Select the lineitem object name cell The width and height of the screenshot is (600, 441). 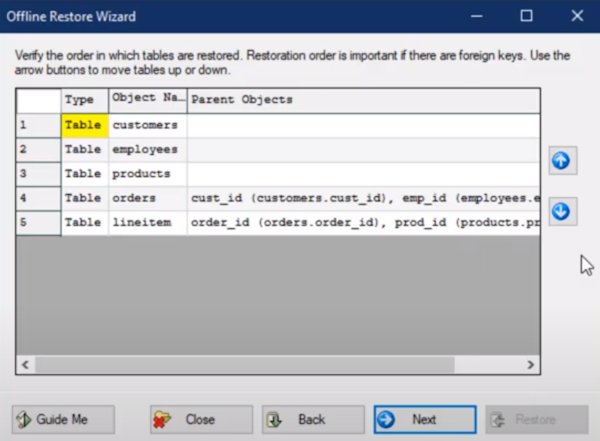(x=148, y=223)
